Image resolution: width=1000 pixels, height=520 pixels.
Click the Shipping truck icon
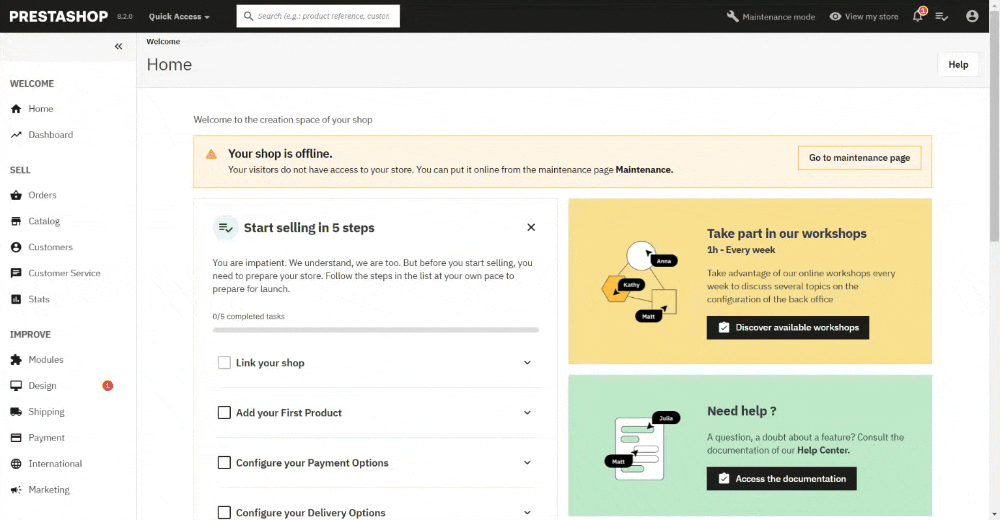(16, 412)
